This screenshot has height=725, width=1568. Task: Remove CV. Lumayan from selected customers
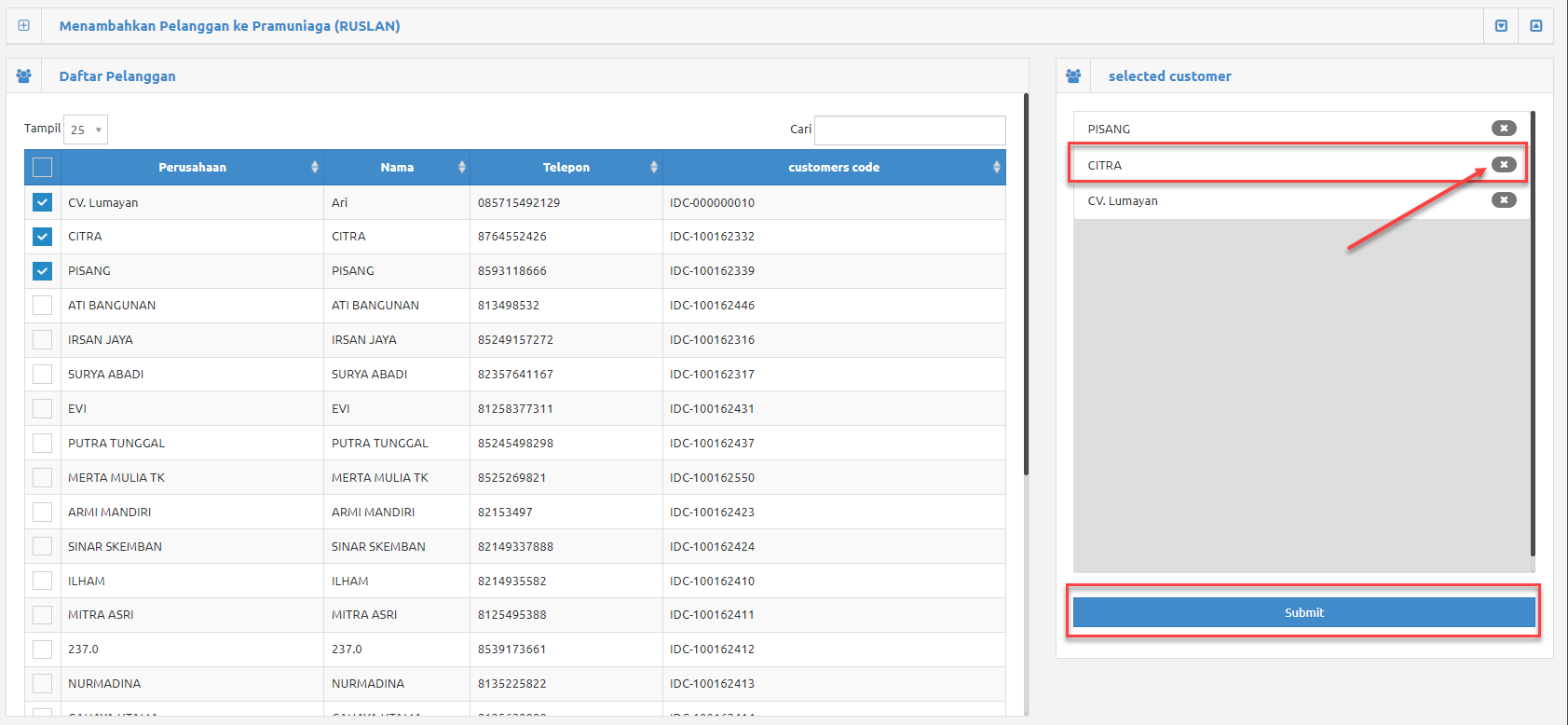pos(1504,199)
